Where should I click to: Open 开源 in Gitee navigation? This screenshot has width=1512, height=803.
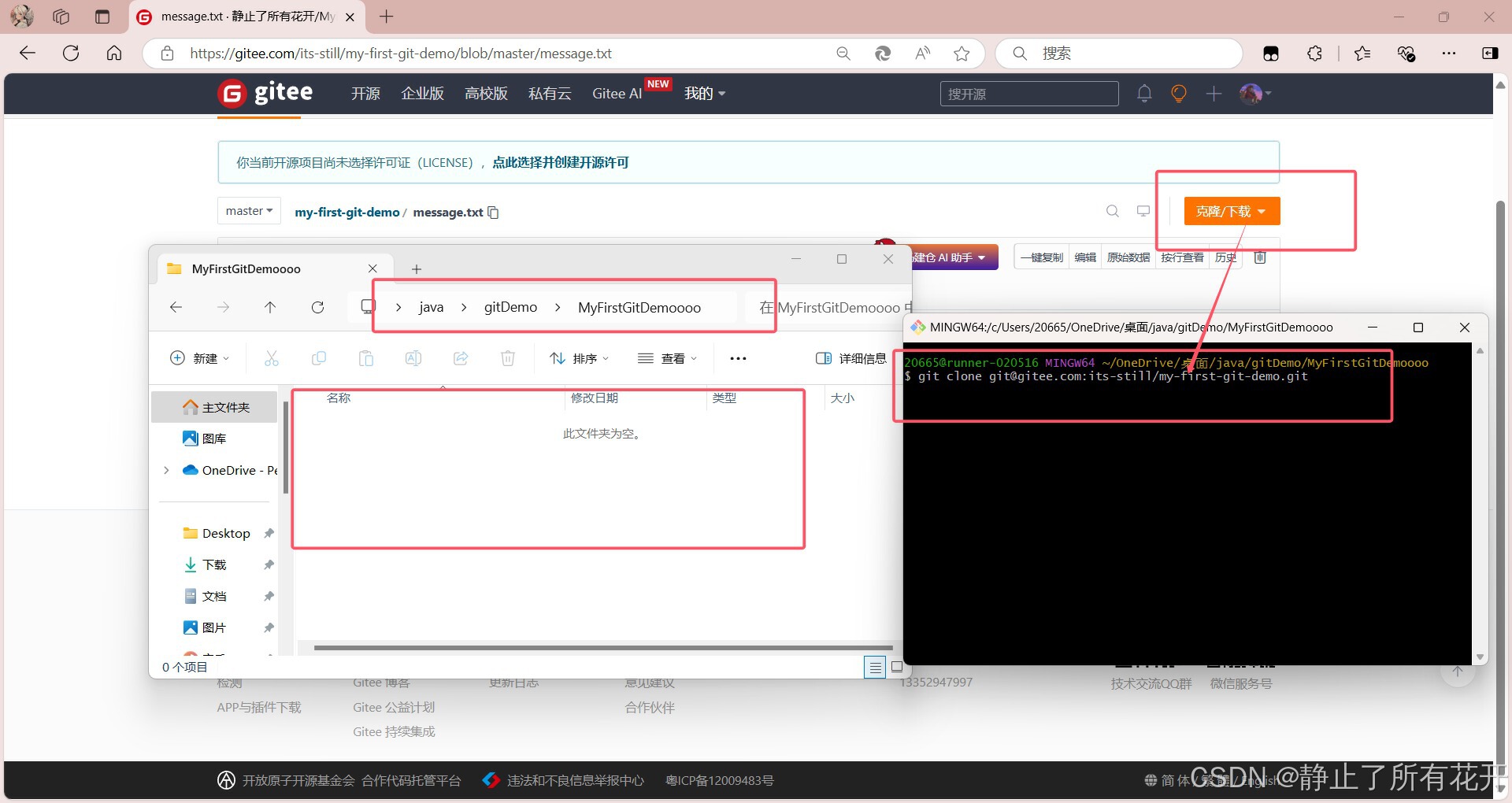365,94
